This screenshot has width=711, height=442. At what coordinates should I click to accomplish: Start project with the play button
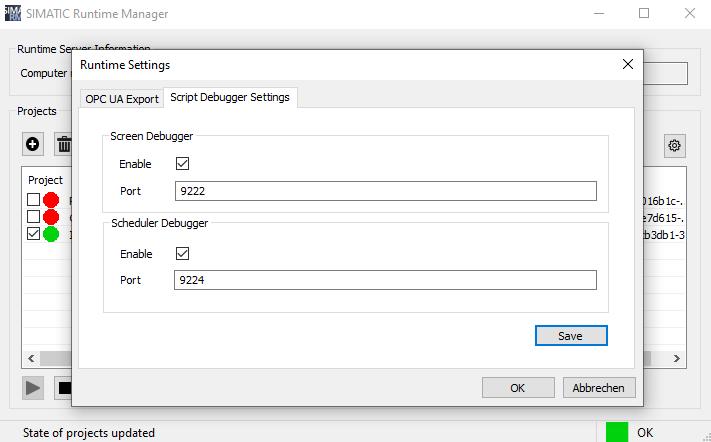(33, 388)
